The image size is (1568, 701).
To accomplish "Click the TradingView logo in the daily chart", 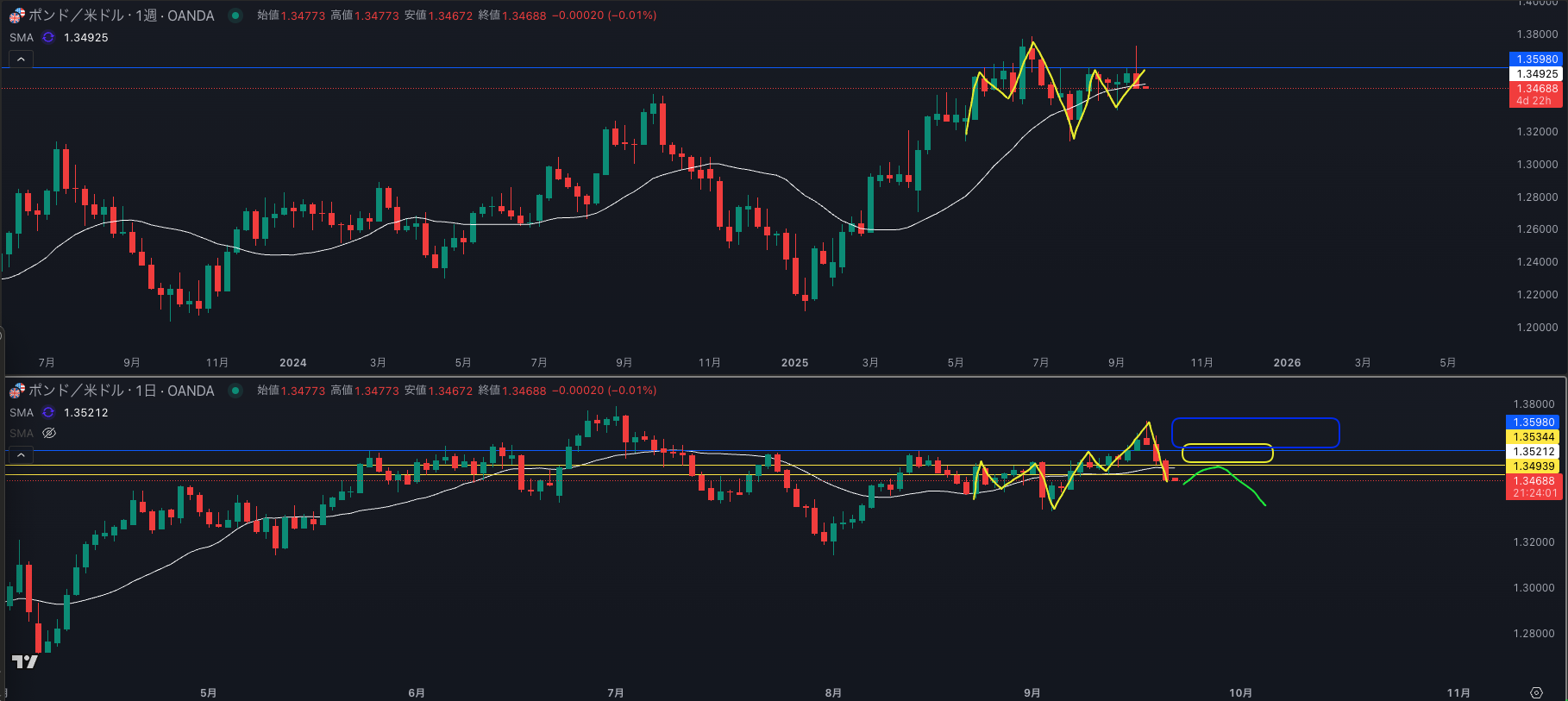I will click(25, 662).
